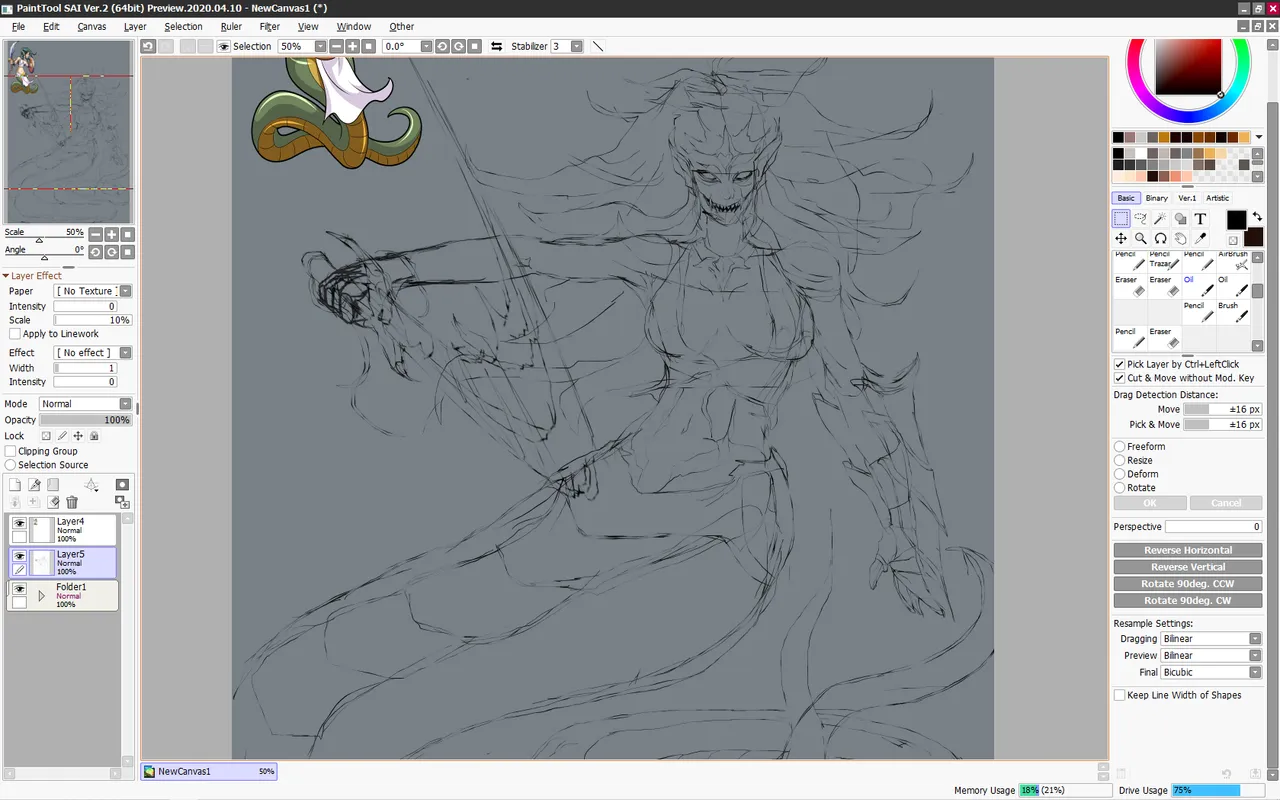Click the Reverse Vertical button

pos(1188,567)
